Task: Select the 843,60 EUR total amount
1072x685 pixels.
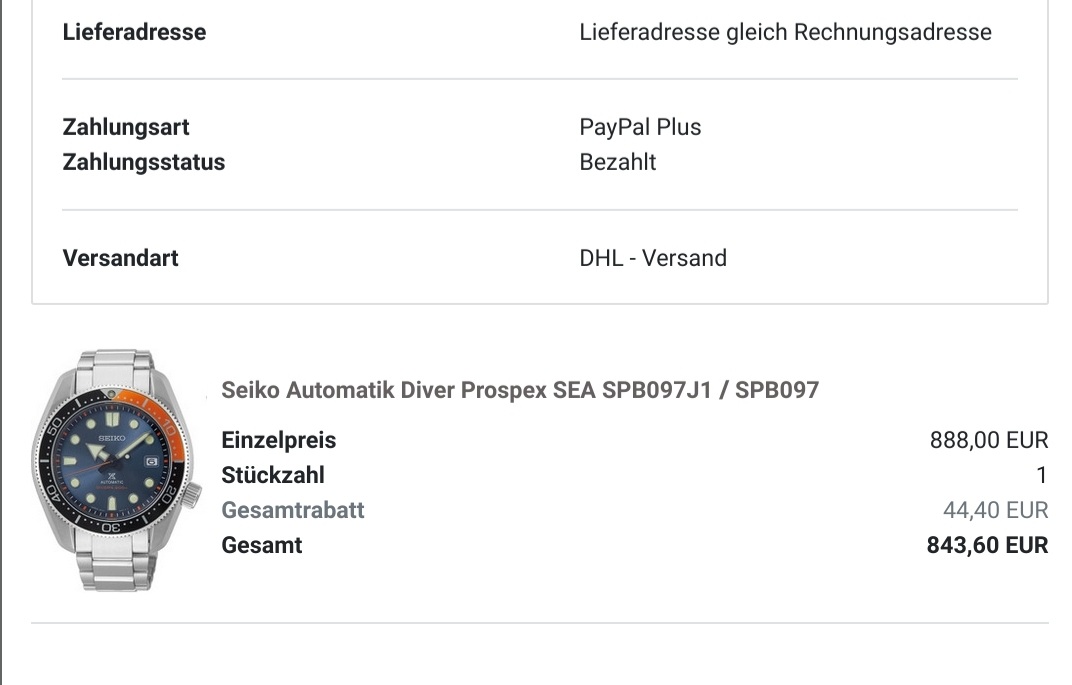Action: 987,546
